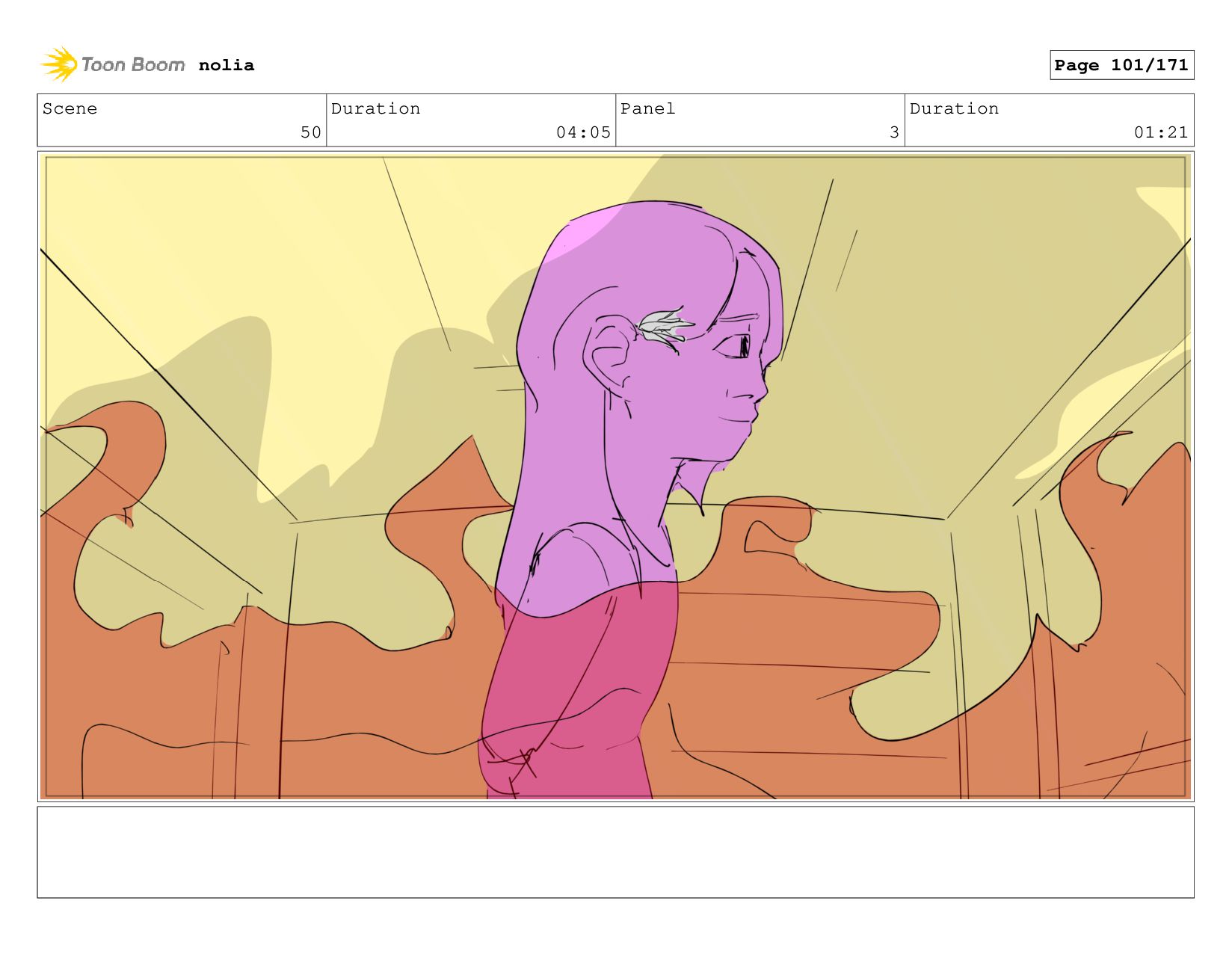The width and height of the screenshot is (1232, 954).
Task: Click the empty notes box below panel
Action: [615, 852]
